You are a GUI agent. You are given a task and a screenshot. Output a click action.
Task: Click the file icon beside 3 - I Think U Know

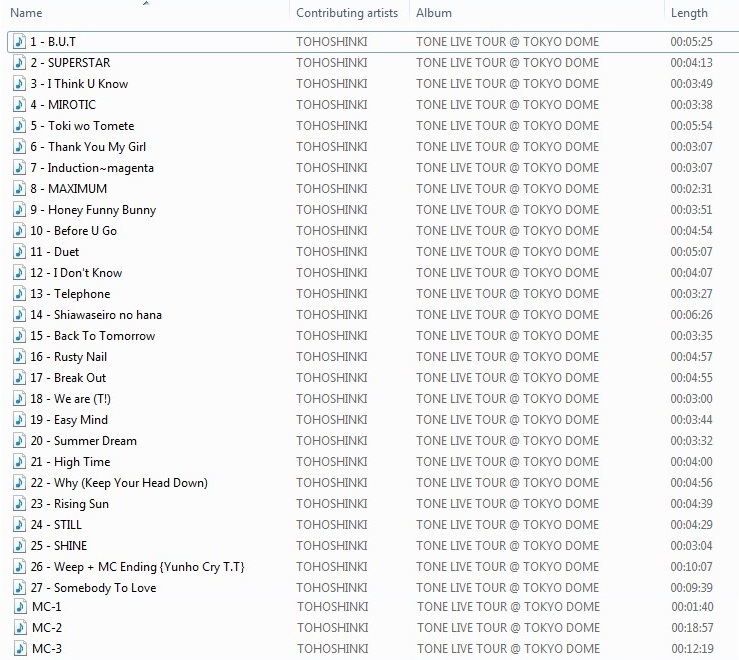(x=19, y=84)
